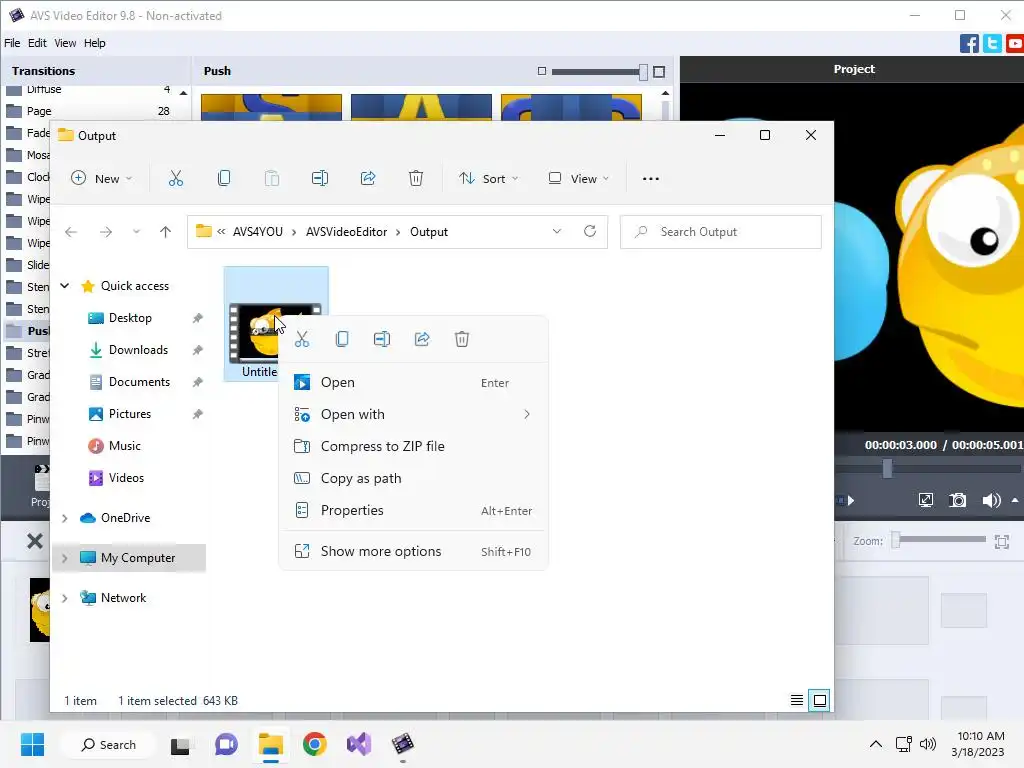
Task: Collapse Quick access tree node
Action: 65,285
